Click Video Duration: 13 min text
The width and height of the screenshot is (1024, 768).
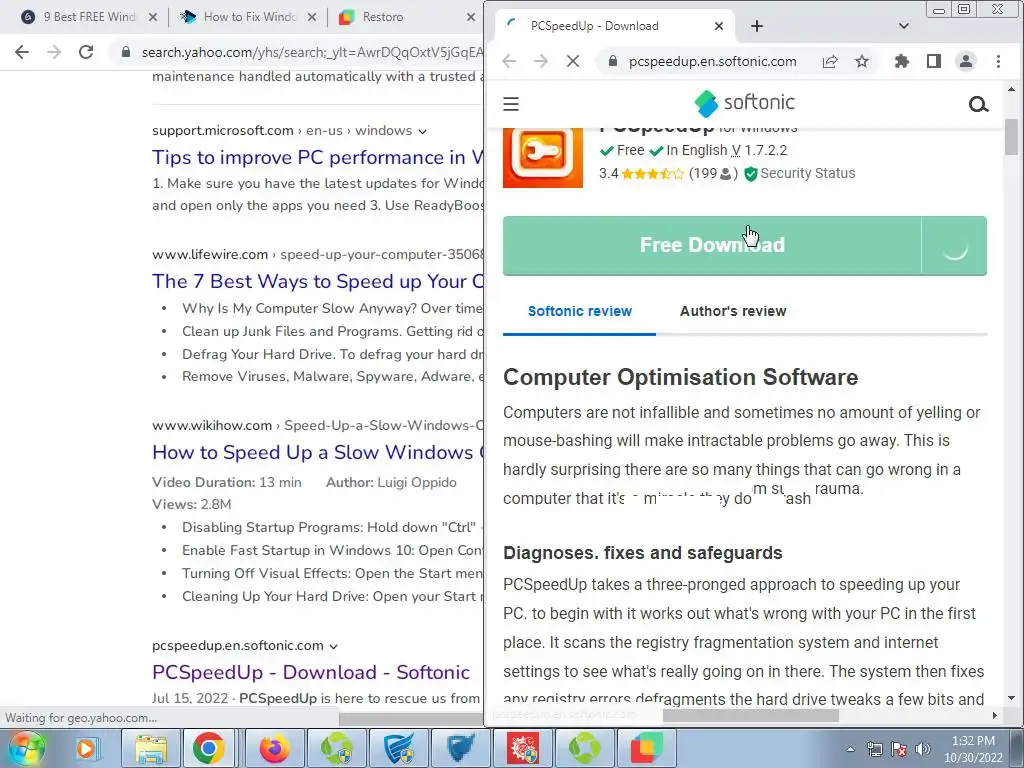(x=227, y=483)
